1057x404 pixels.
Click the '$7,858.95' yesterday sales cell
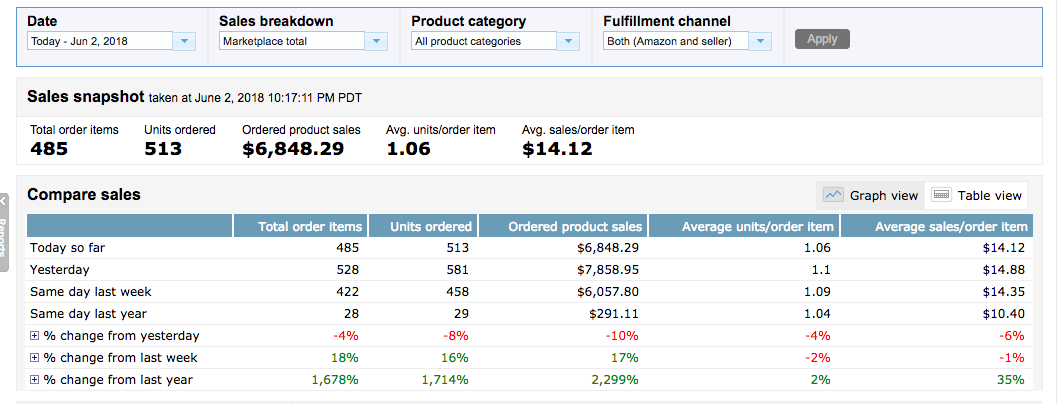tap(608, 270)
